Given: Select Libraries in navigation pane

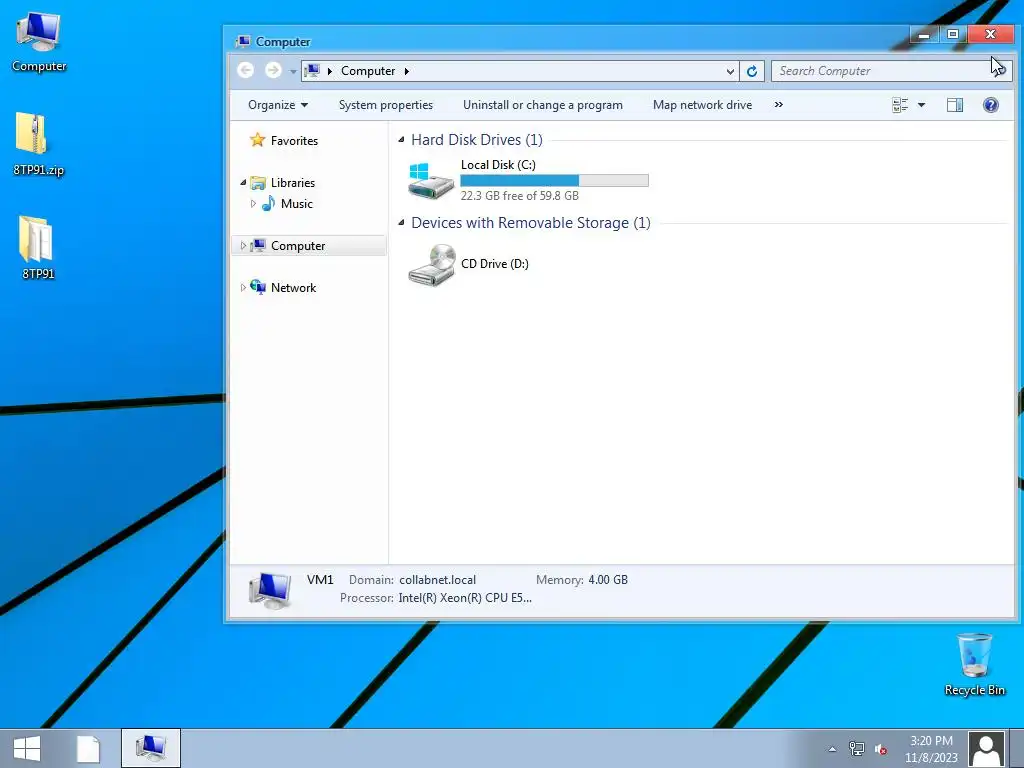Looking at the screenshot, I should click(x=293, y=183).
